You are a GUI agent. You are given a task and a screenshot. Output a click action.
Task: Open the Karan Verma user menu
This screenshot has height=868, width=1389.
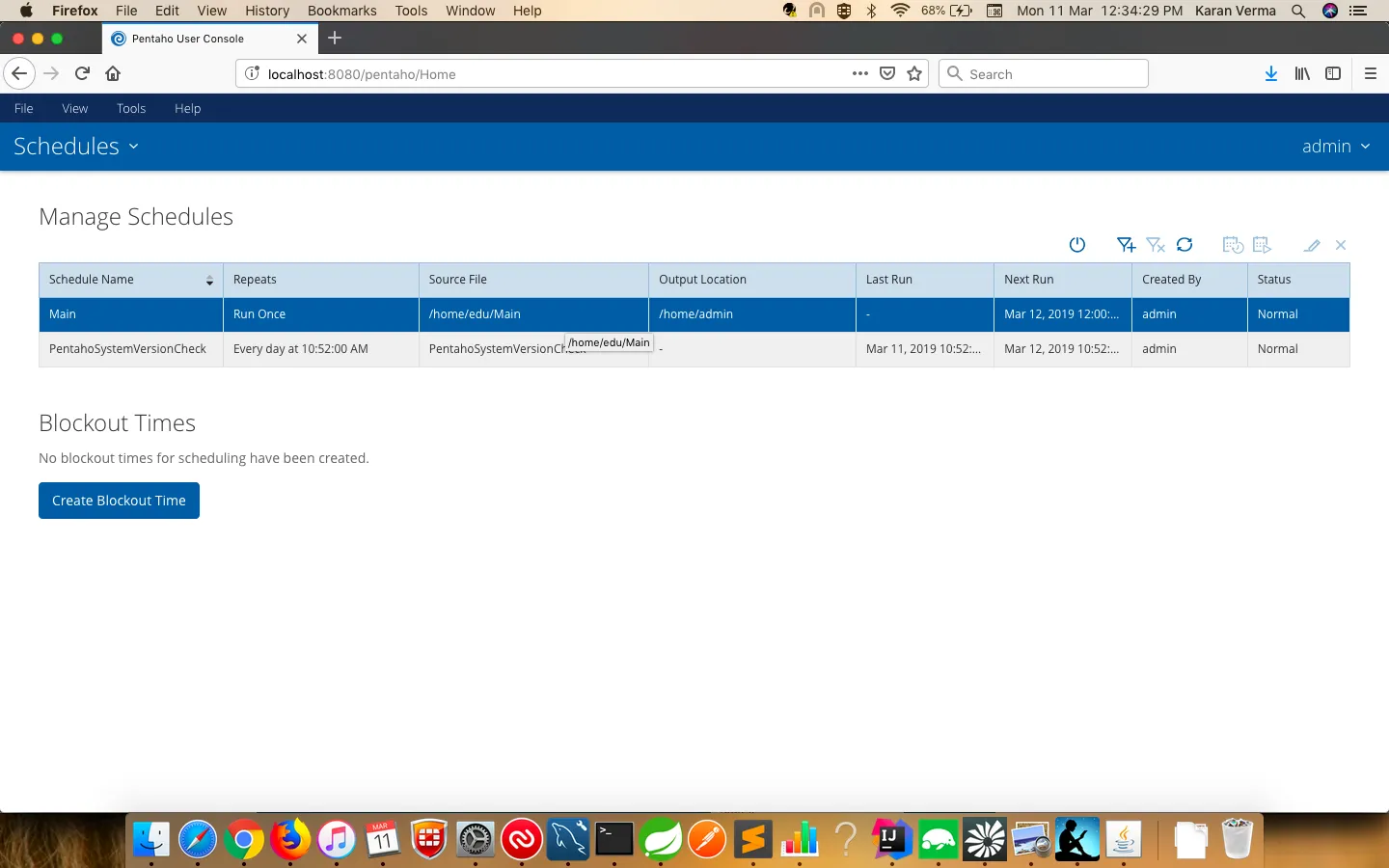tap(1236, 11)
